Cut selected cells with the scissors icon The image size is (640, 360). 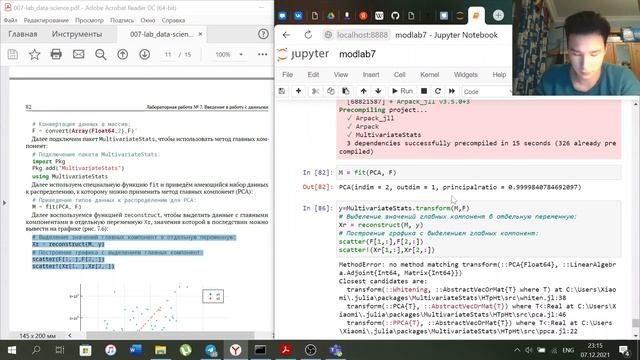(315, 91)
